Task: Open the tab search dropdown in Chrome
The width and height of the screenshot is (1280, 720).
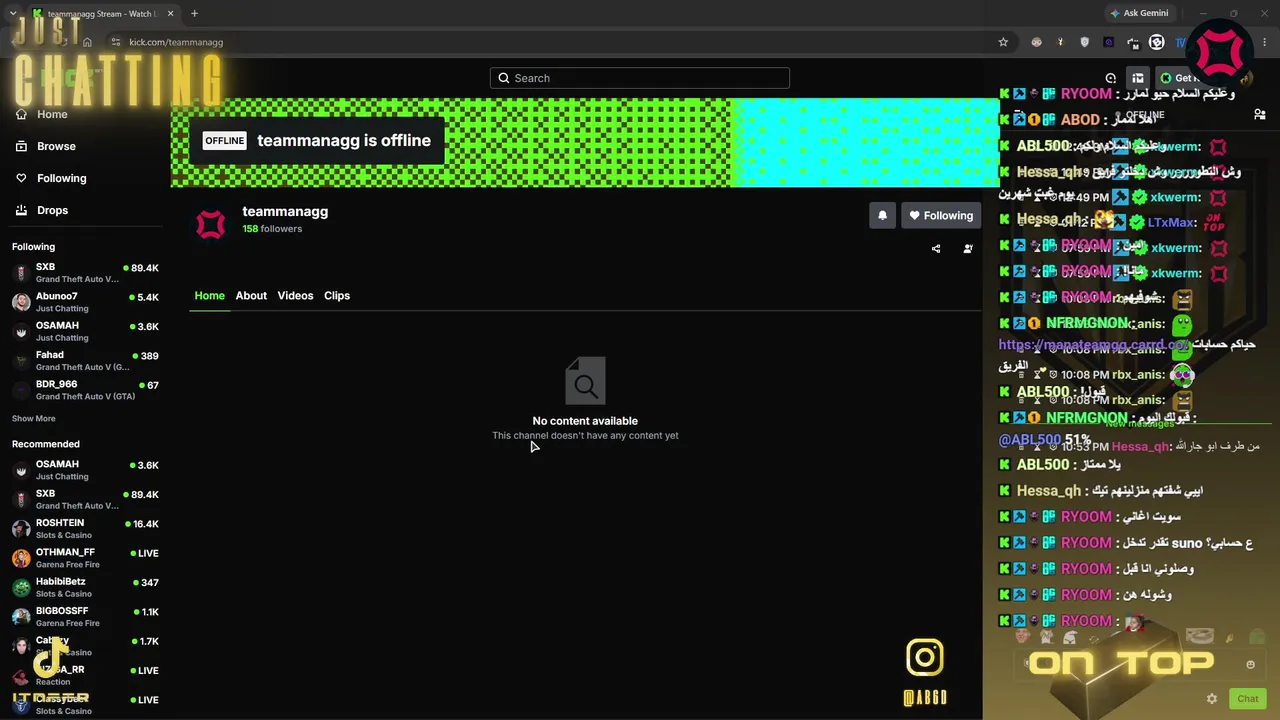Action: point(13,13)
